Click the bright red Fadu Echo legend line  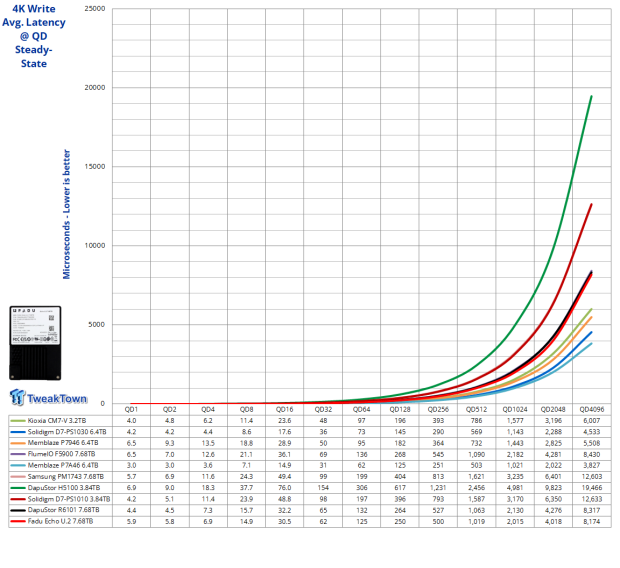coord(18,522)
